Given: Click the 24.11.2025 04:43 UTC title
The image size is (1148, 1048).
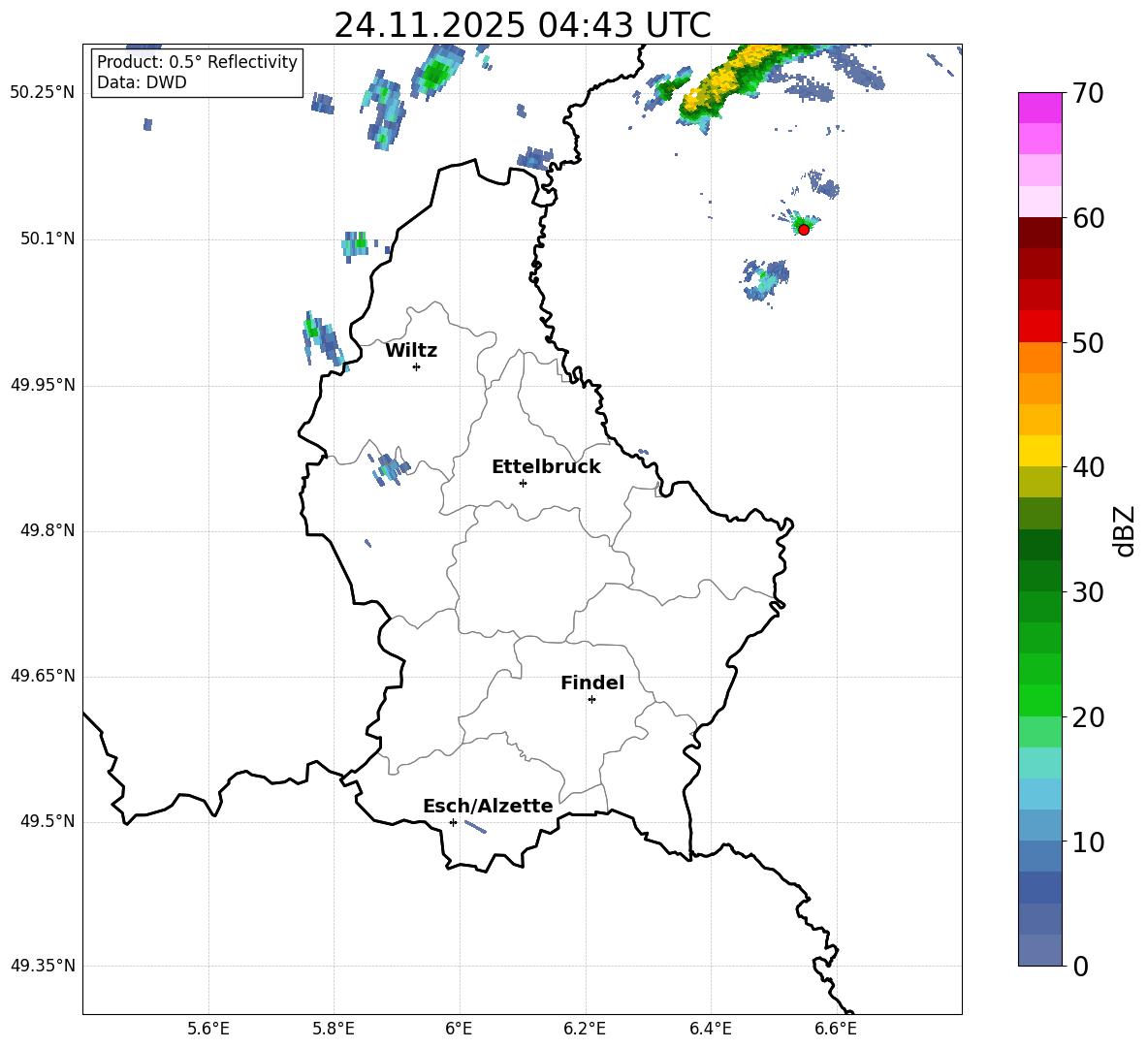Looking at the screenshot, I should [x=522, y=25].
